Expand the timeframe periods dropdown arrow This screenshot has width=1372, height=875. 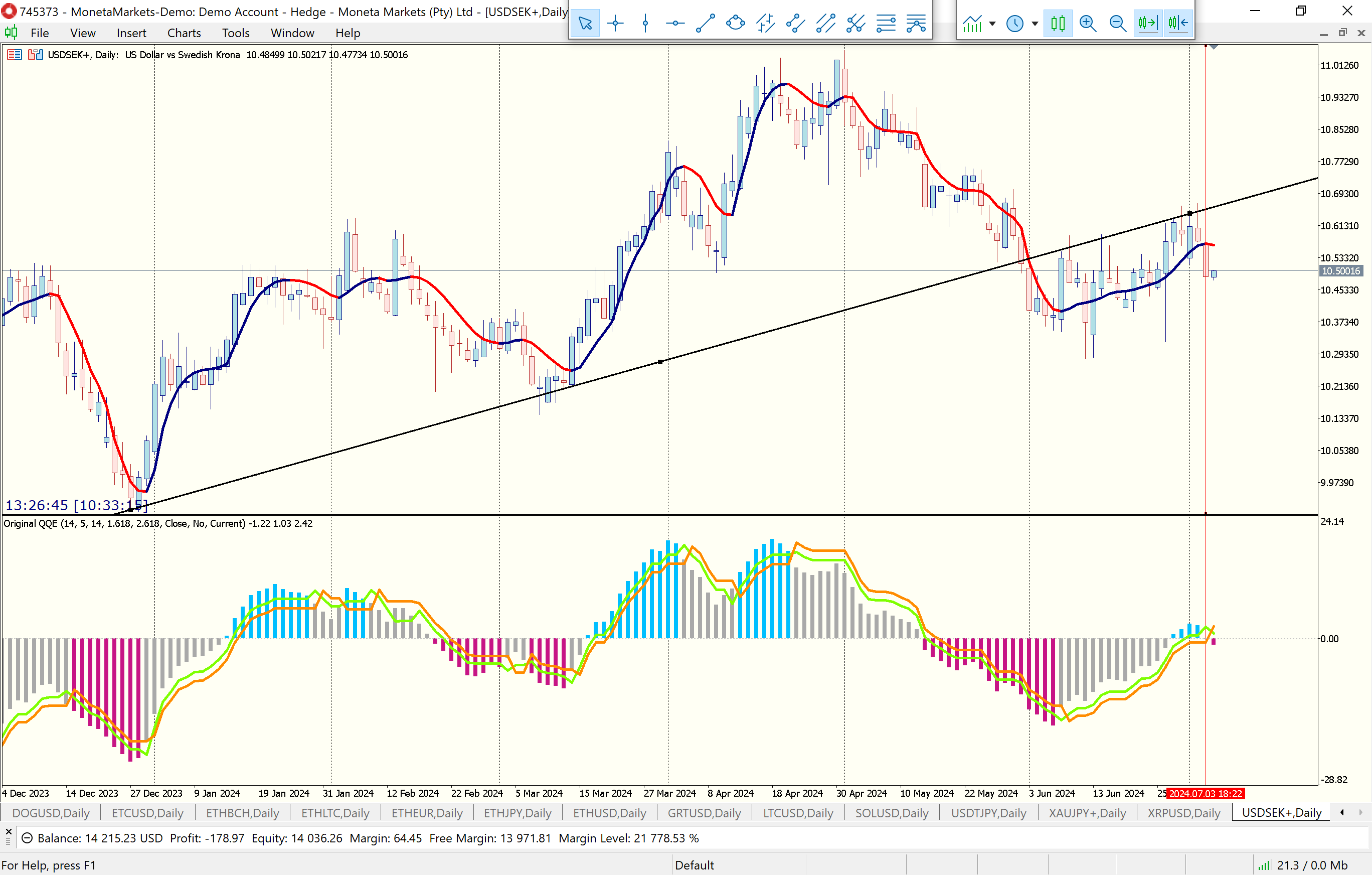(x=1035, y=24)
